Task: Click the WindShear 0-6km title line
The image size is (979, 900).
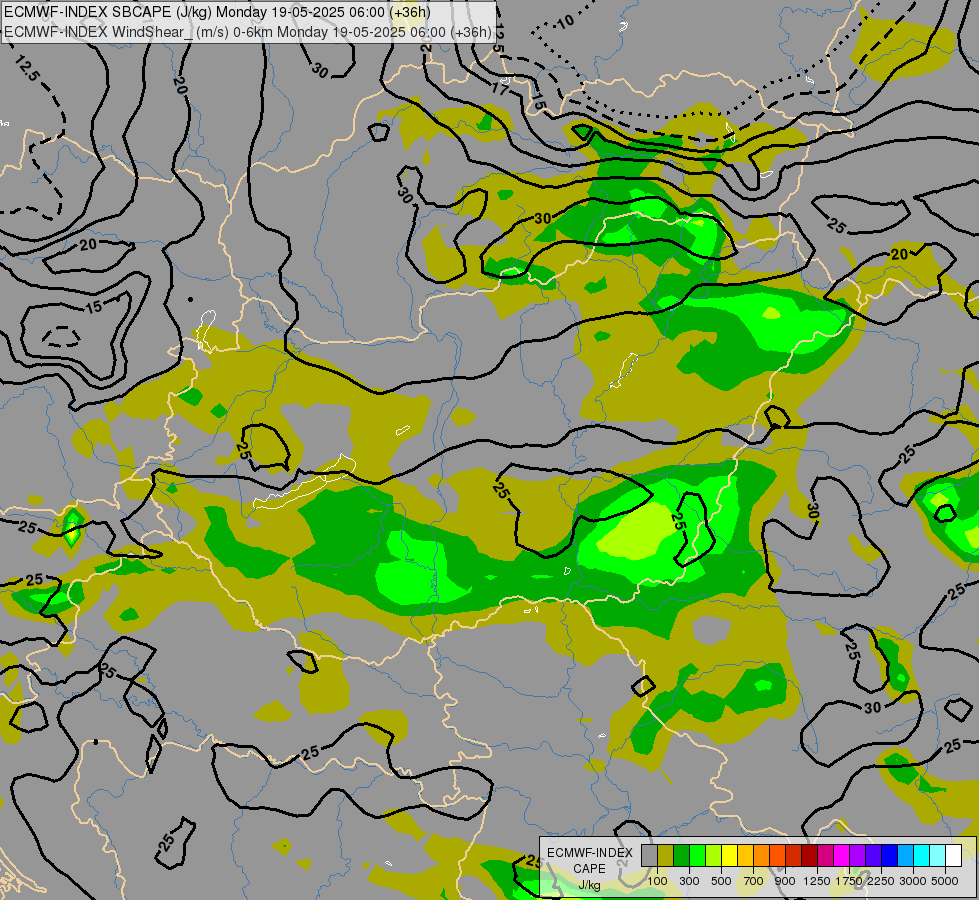Action: point(248,32)
